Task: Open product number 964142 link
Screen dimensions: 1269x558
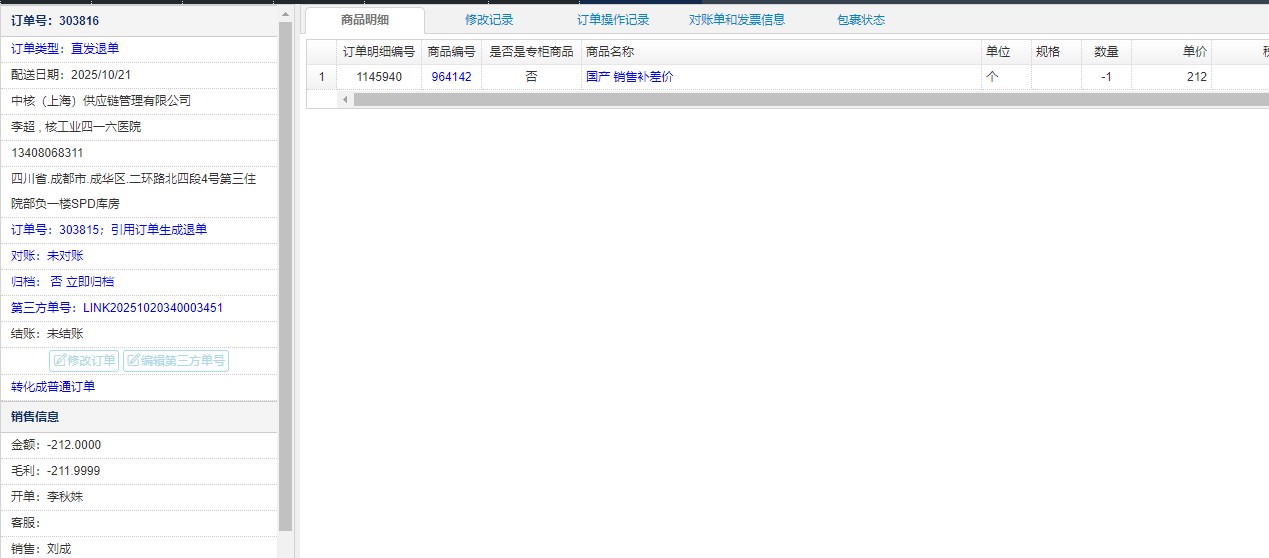Action: tap(451, 77)
